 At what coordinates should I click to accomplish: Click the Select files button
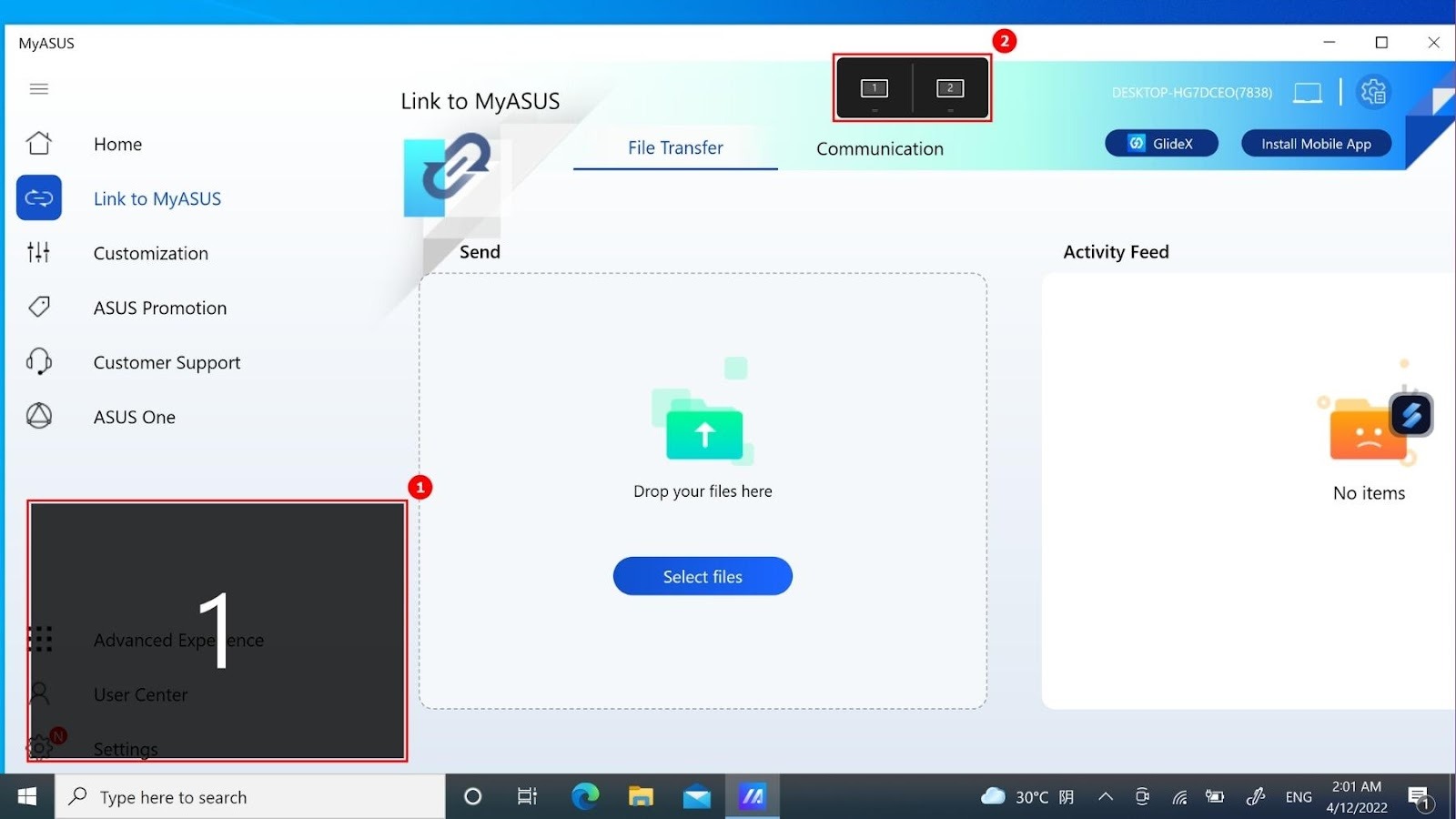703,576
